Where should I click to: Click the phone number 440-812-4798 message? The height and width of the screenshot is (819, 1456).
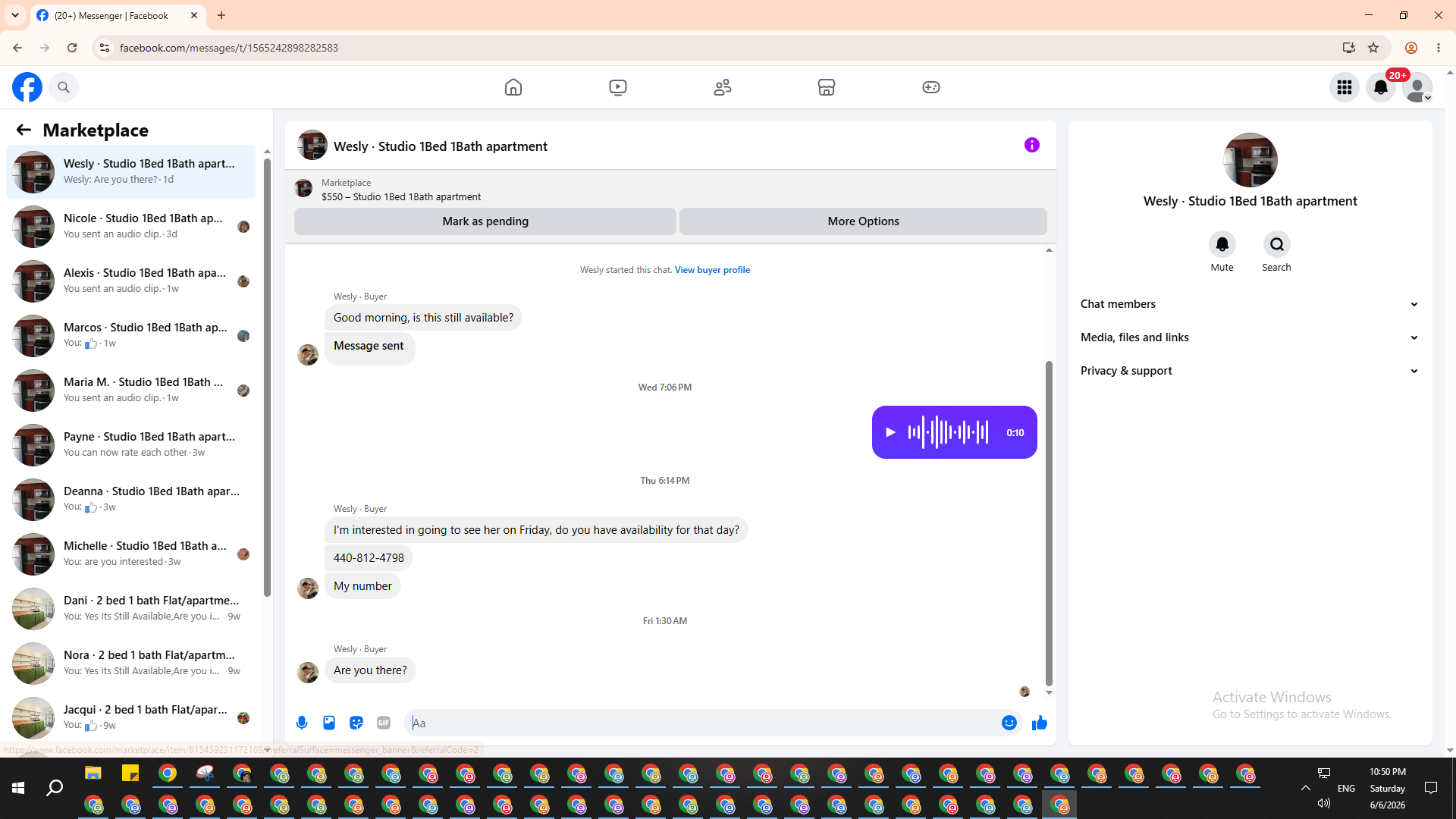point(369,558)
